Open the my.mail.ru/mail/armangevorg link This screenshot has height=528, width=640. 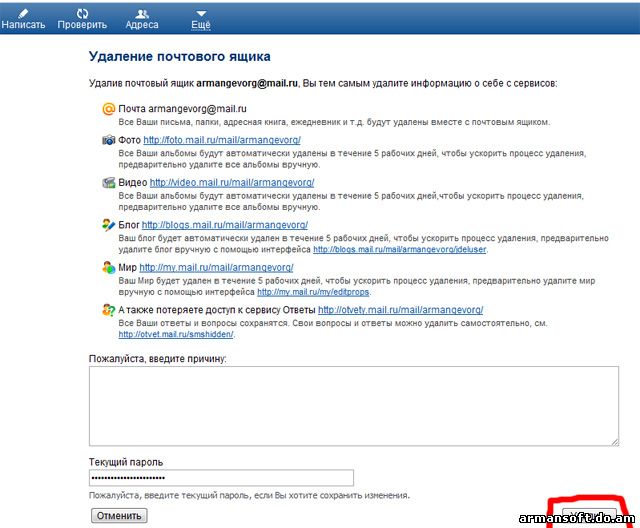click(x=216, y=268)
